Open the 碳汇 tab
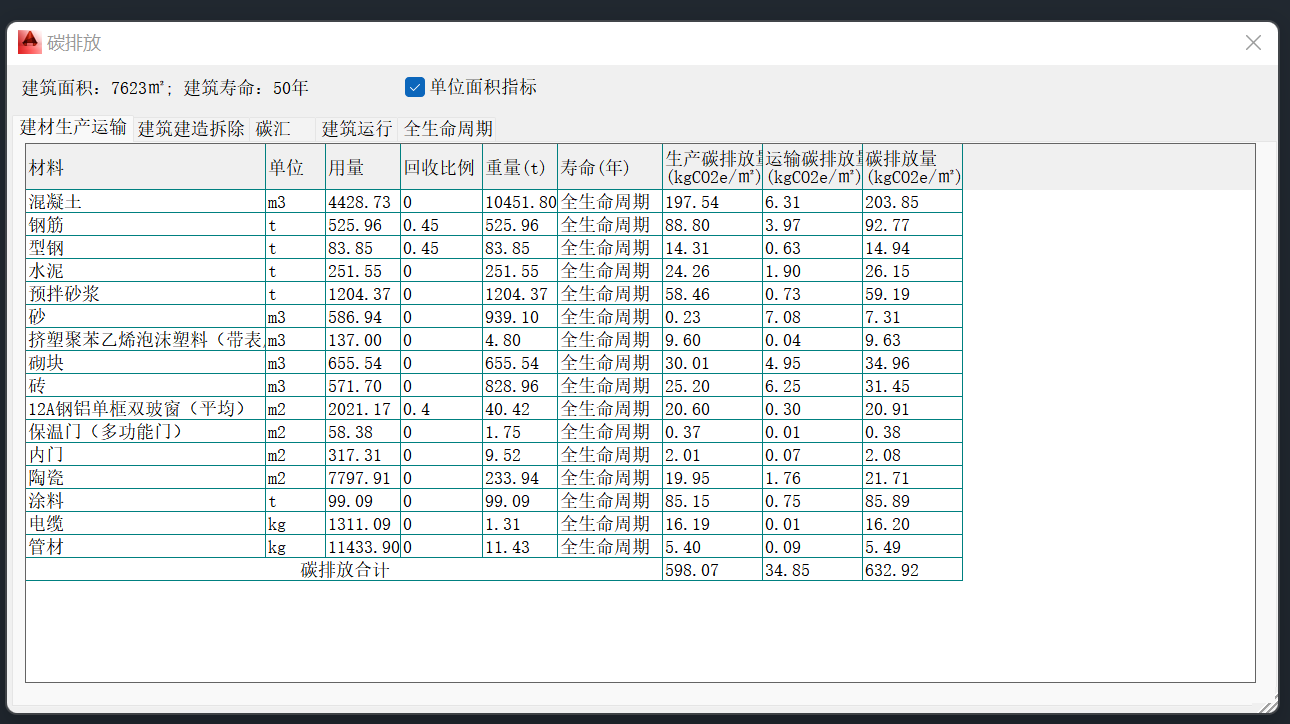1290x724 pixels. pos(273,129)
